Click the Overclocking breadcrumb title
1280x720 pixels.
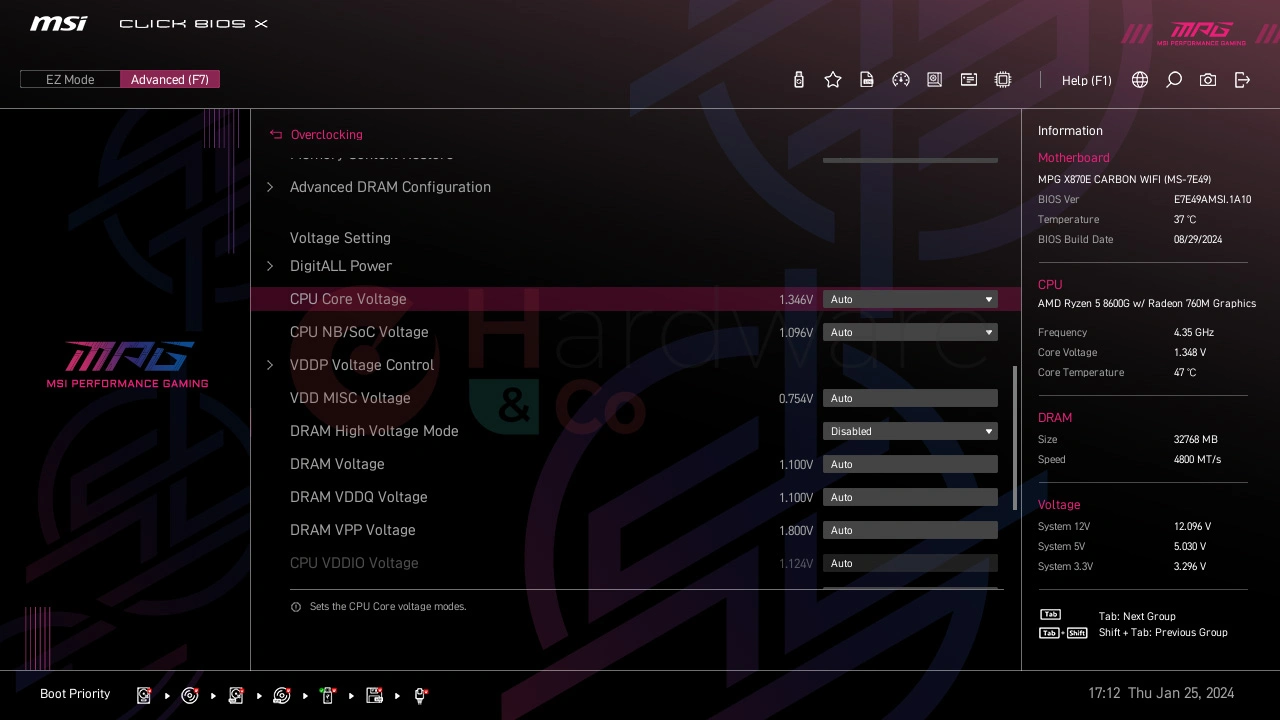coord(327,135)
